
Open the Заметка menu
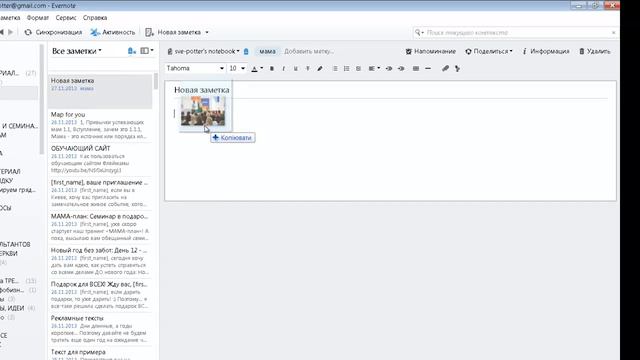click(x=10, y=18)
